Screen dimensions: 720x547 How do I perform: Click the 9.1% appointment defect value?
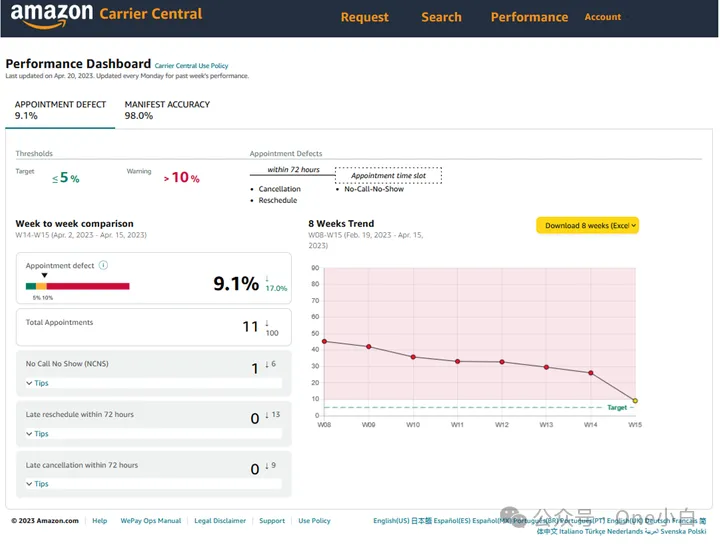(x=236, y=283)
